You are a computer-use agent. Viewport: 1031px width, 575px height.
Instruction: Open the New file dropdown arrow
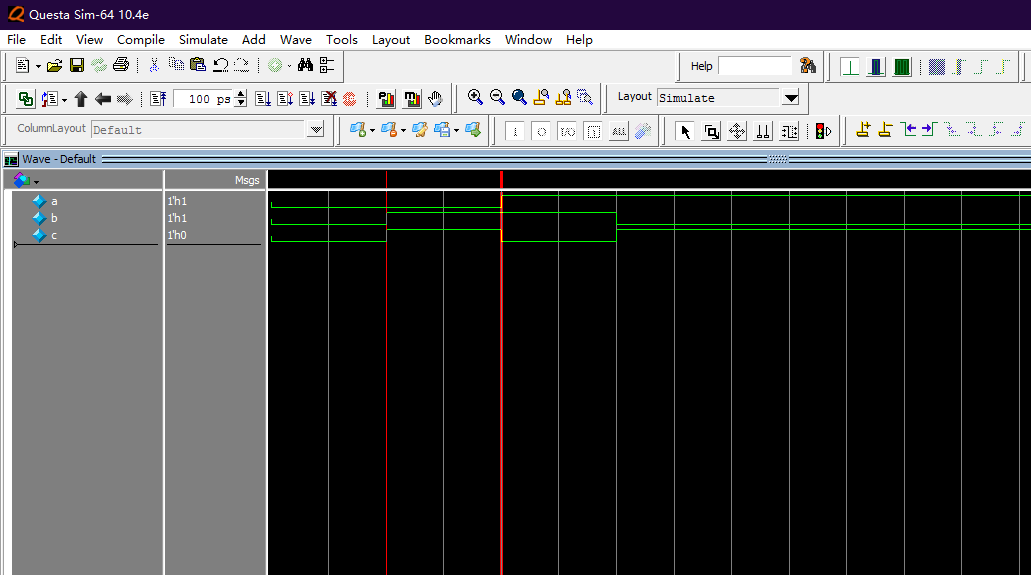tap(38, 66)
